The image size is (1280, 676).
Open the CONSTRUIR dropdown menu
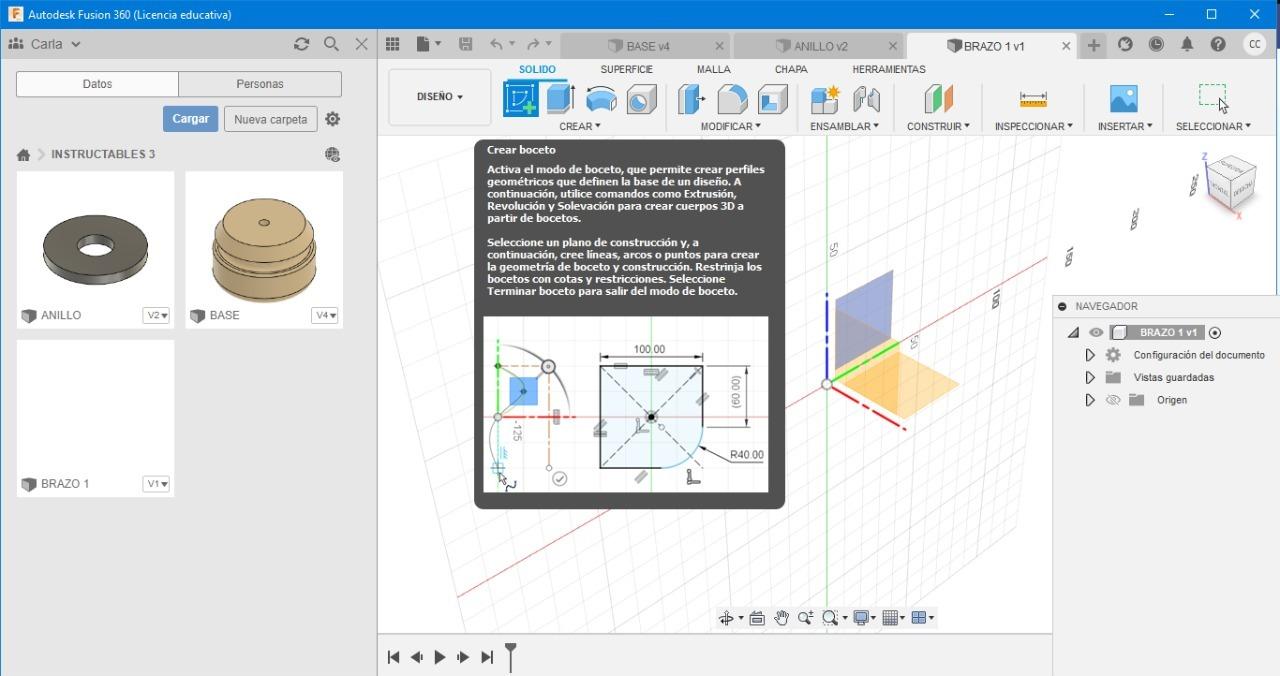[x=938, y=126]
